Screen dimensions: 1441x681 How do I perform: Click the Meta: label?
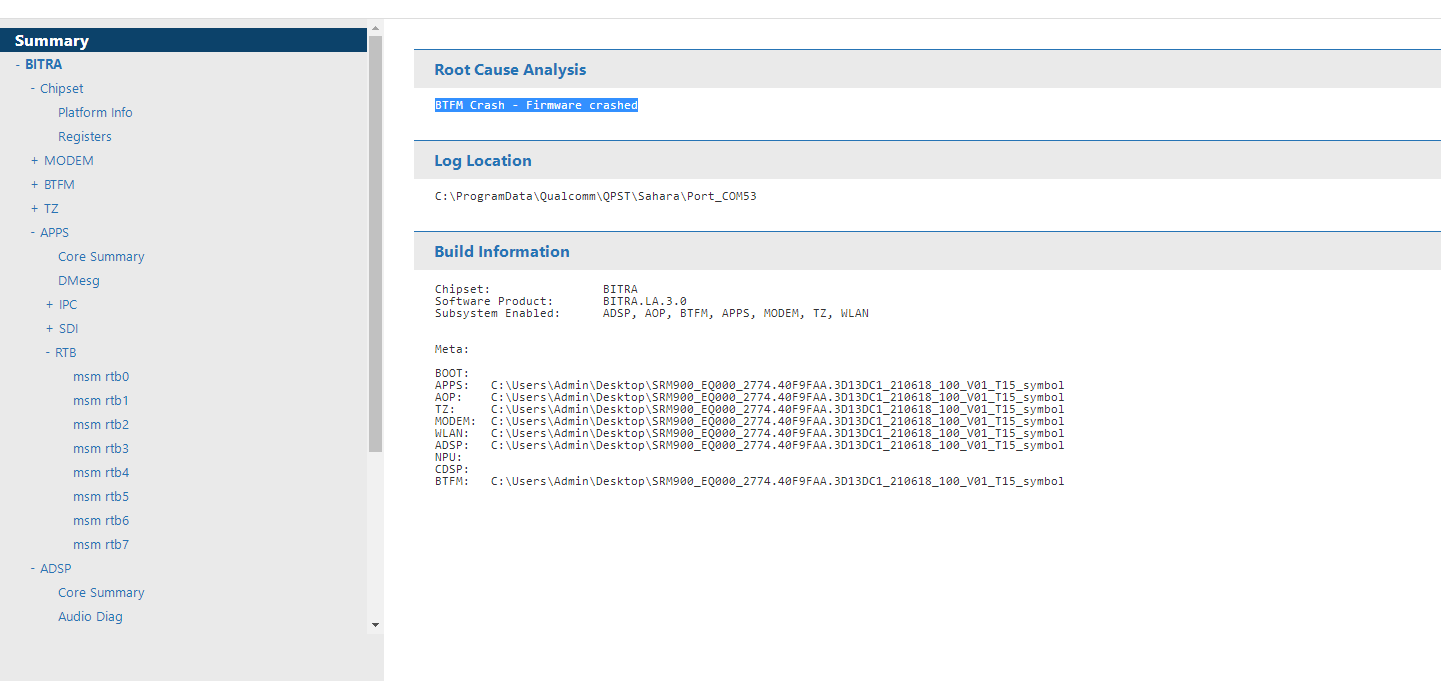[x=452, y=349]
